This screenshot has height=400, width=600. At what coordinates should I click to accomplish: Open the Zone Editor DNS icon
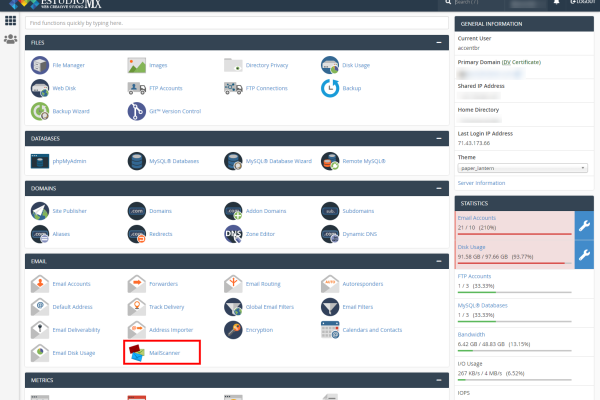(x=234, y=235)
